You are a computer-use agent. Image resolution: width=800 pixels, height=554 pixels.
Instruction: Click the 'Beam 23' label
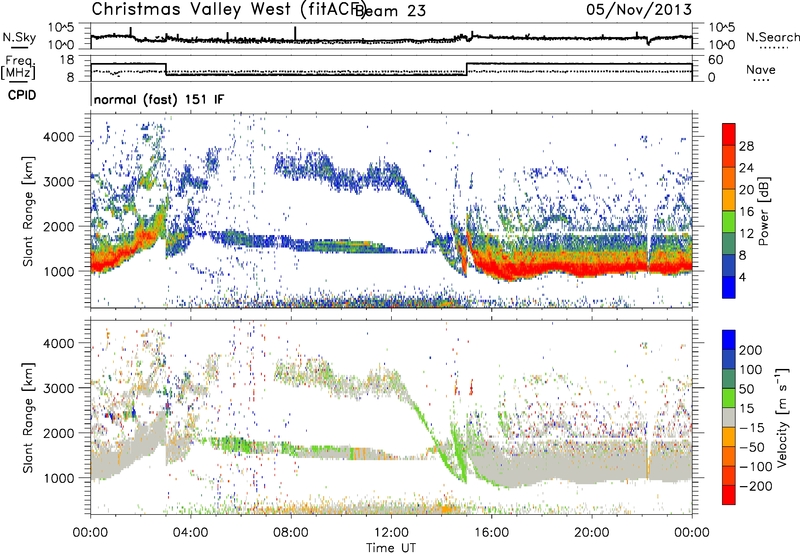[x=392, y=11]
